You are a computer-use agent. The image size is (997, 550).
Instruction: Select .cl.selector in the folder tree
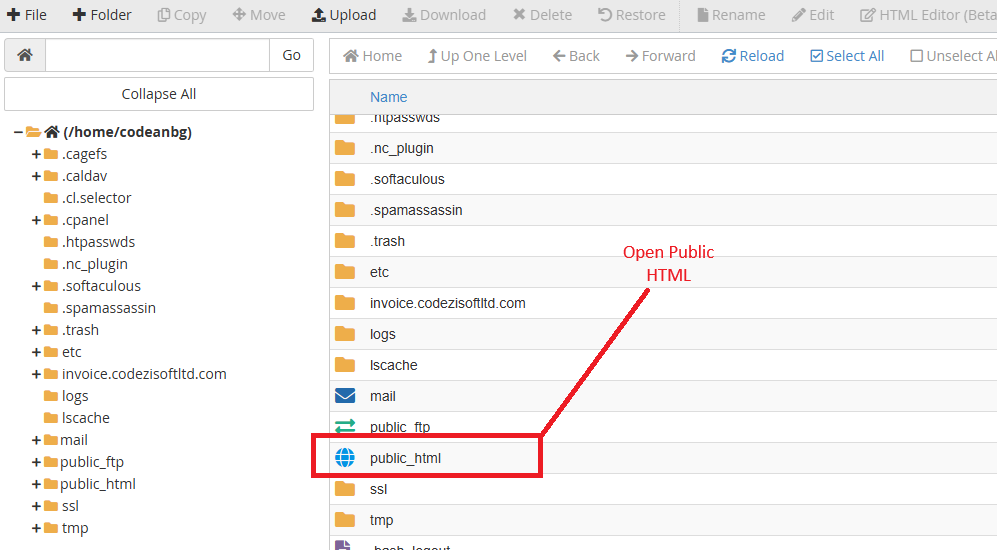tap(97, 198)
